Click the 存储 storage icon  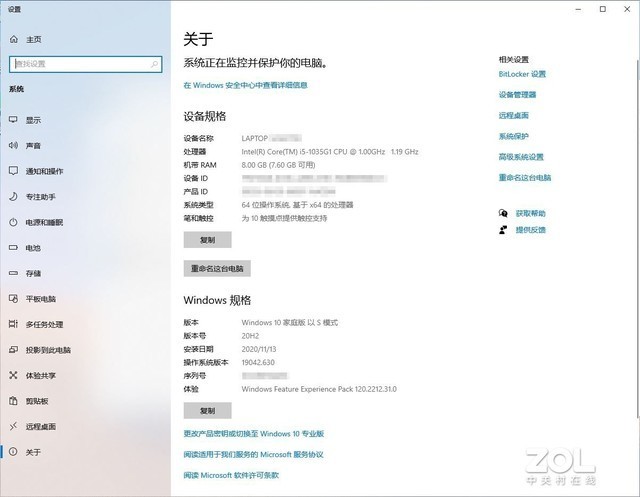coord(13,273)
